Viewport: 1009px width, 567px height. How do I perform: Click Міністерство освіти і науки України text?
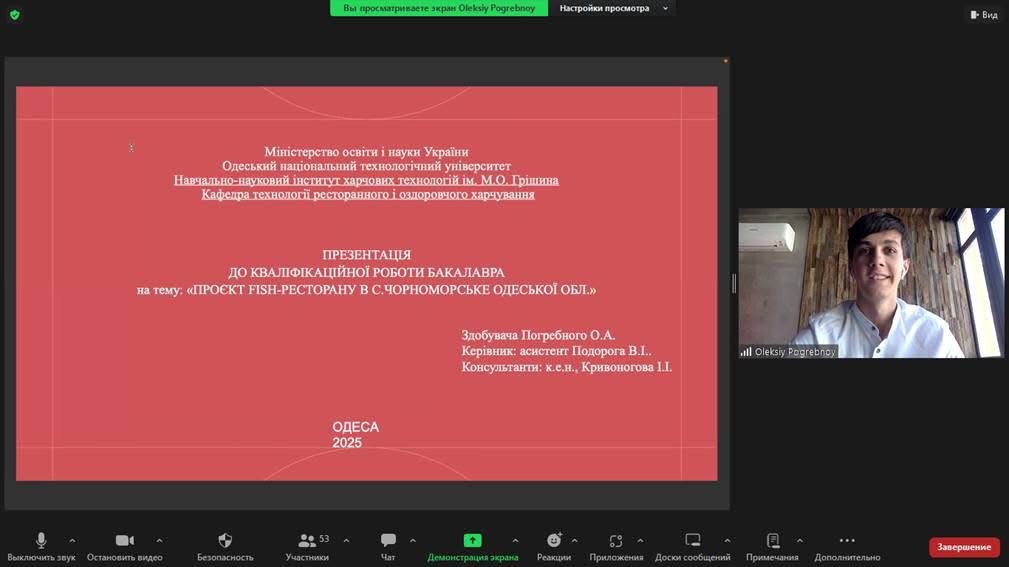coord(366,152)
